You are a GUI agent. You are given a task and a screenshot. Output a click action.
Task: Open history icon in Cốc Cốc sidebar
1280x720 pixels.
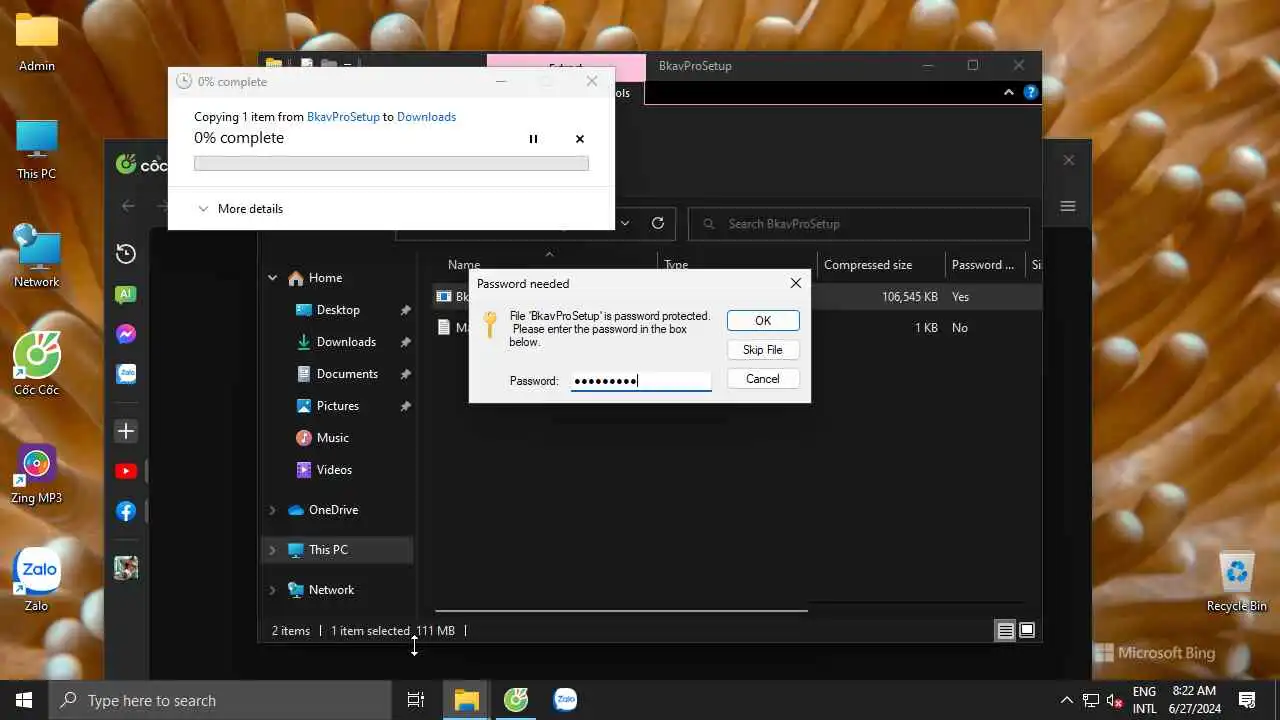point(126,254)
